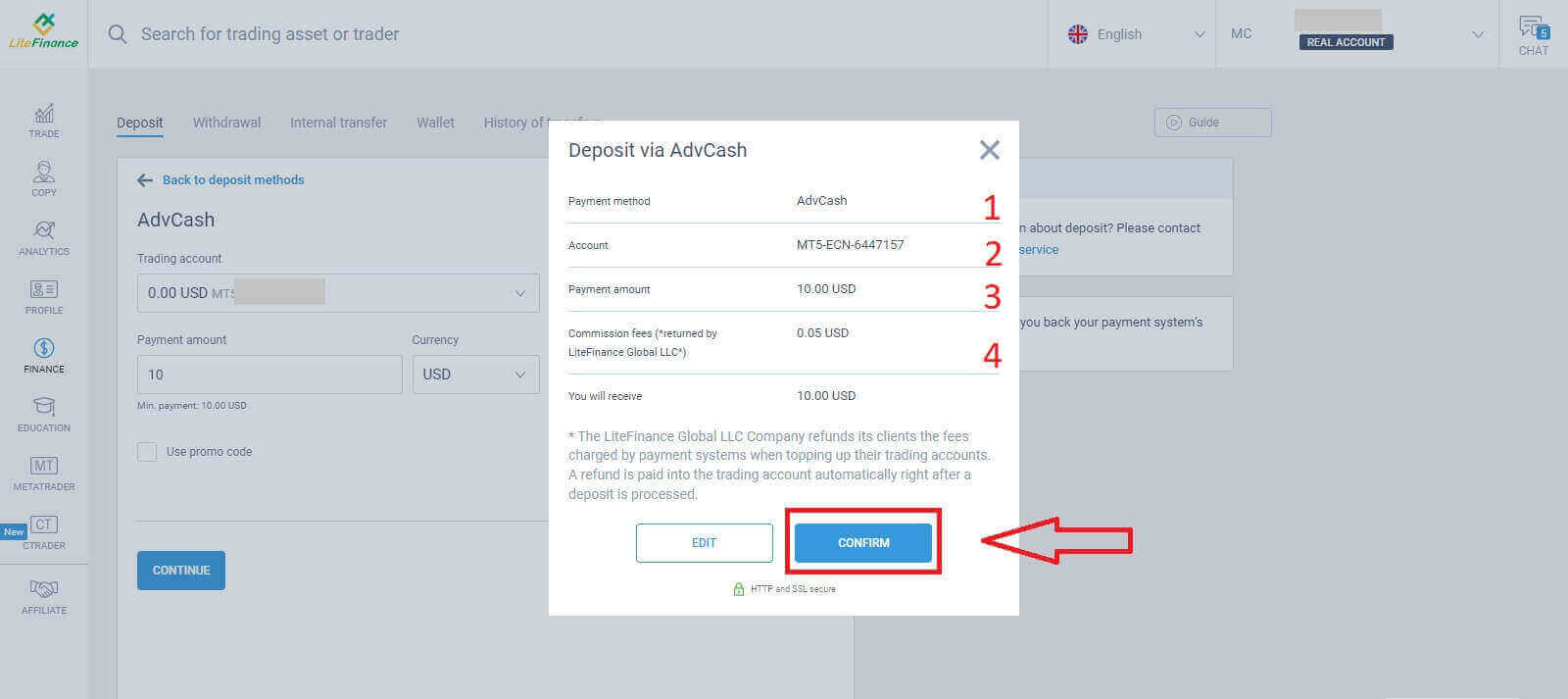Expand the English language dropdown

1135,34
